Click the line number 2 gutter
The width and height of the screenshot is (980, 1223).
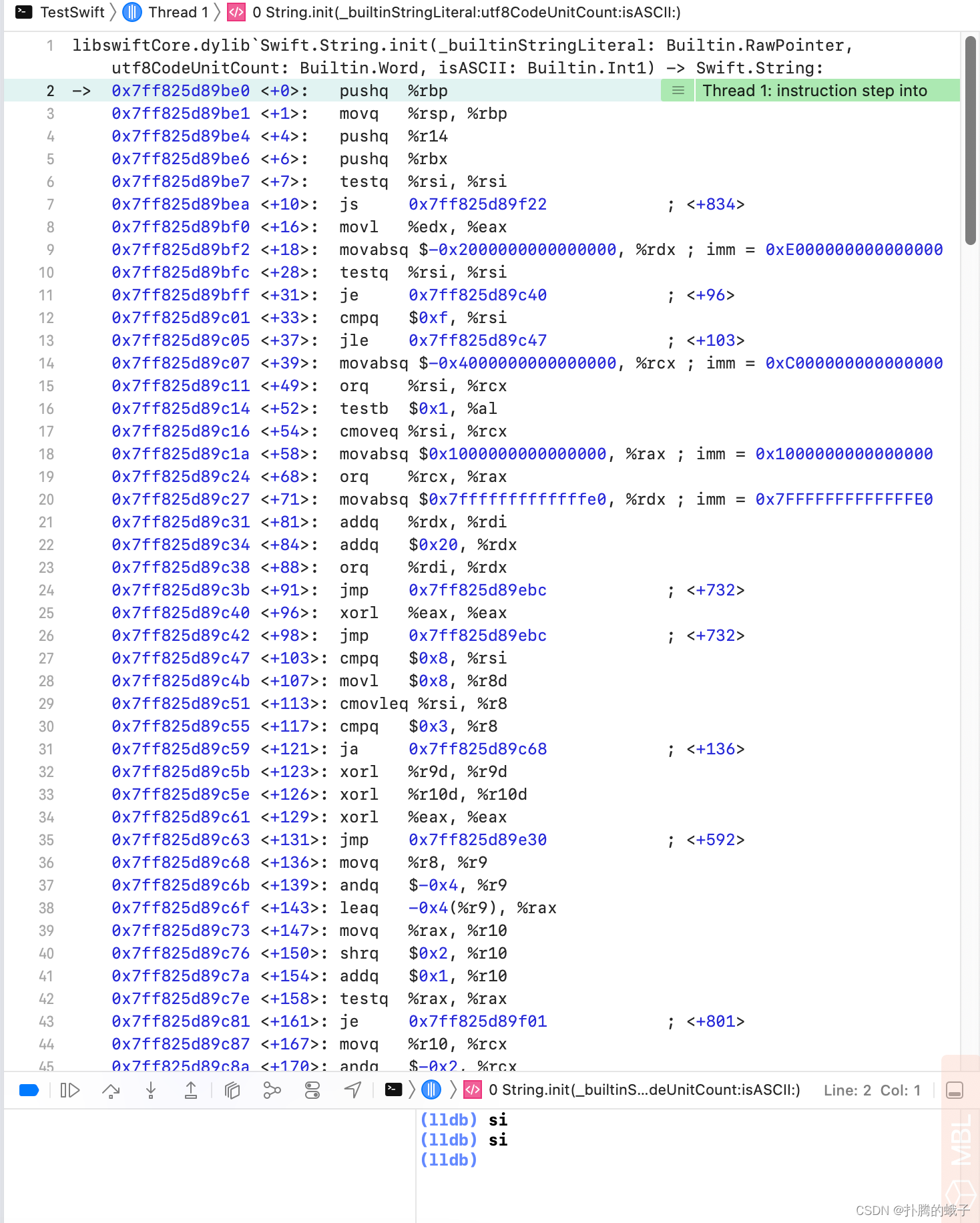[x=50, y=91]
